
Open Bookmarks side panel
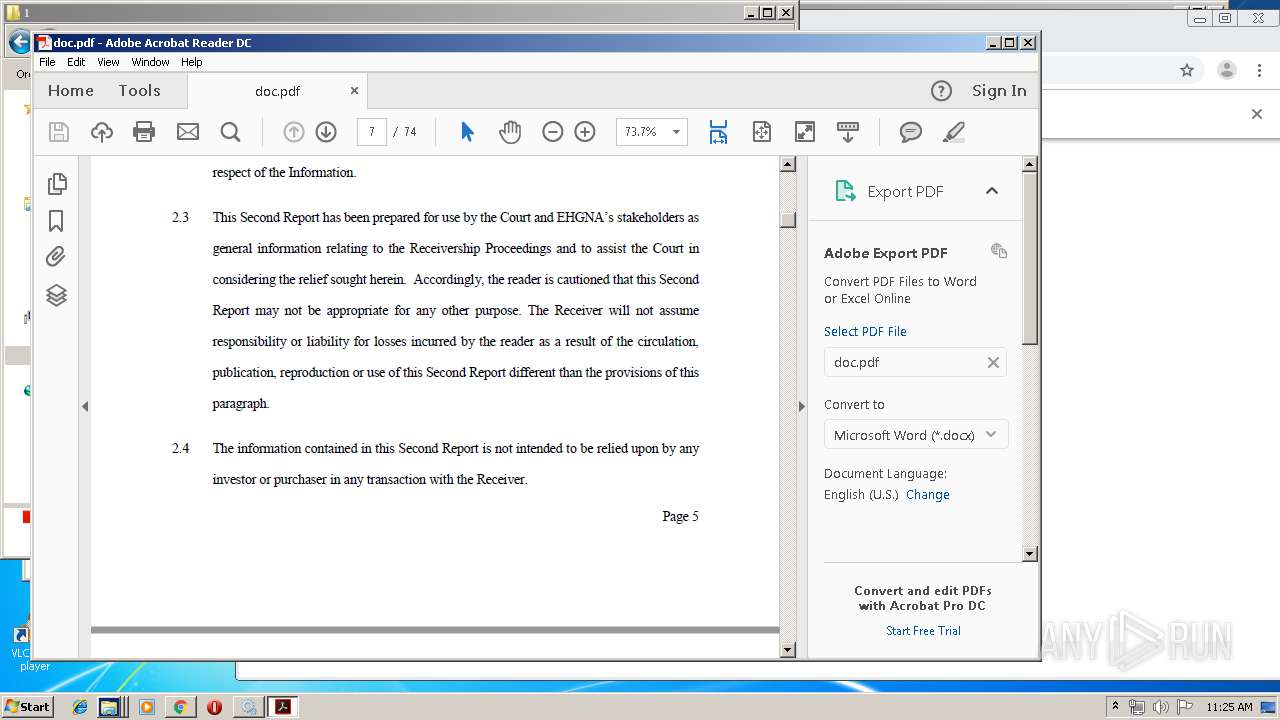pos(57,220)
